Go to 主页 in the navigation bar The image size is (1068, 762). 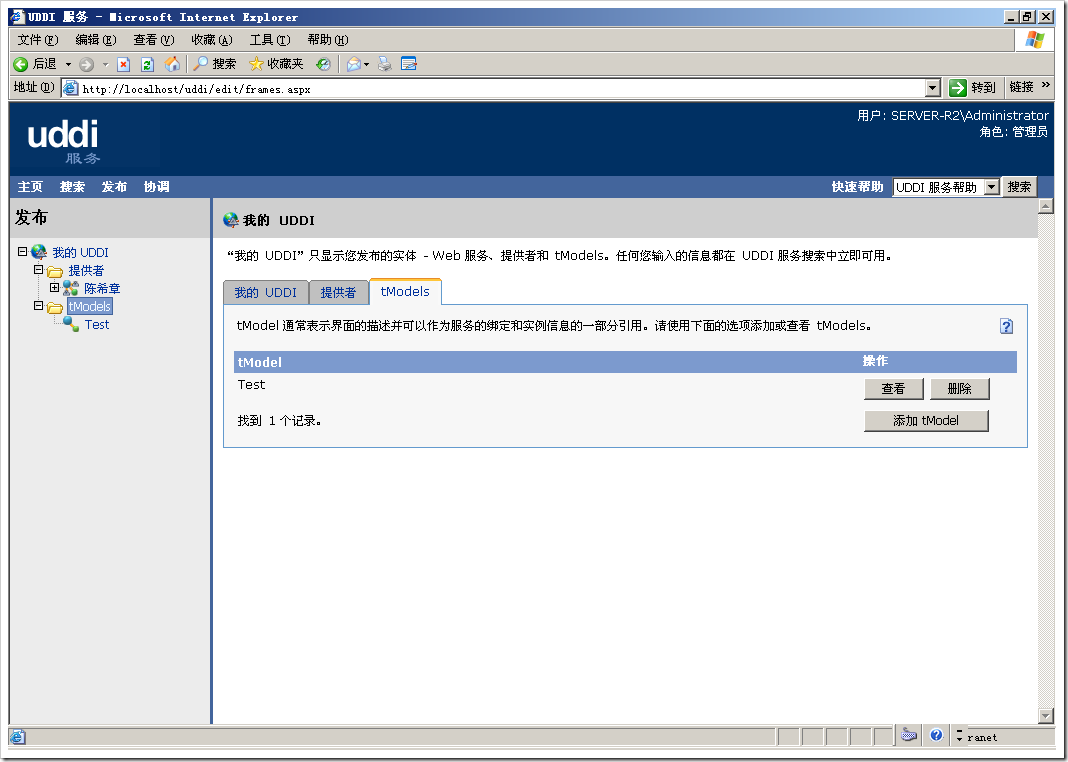click(x=30, y=187)
